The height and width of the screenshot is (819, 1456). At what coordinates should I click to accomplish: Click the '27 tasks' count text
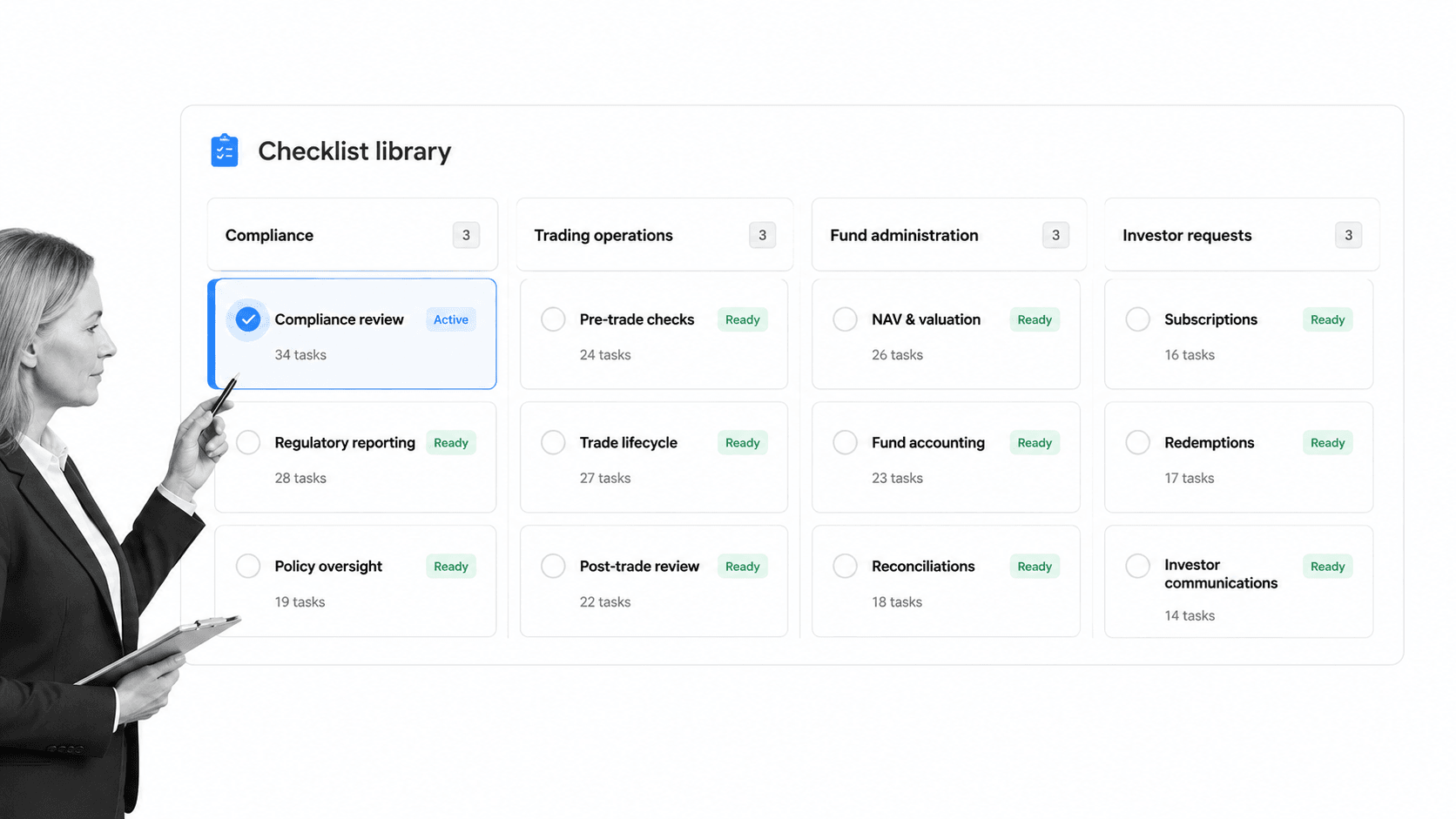[605, 478]
